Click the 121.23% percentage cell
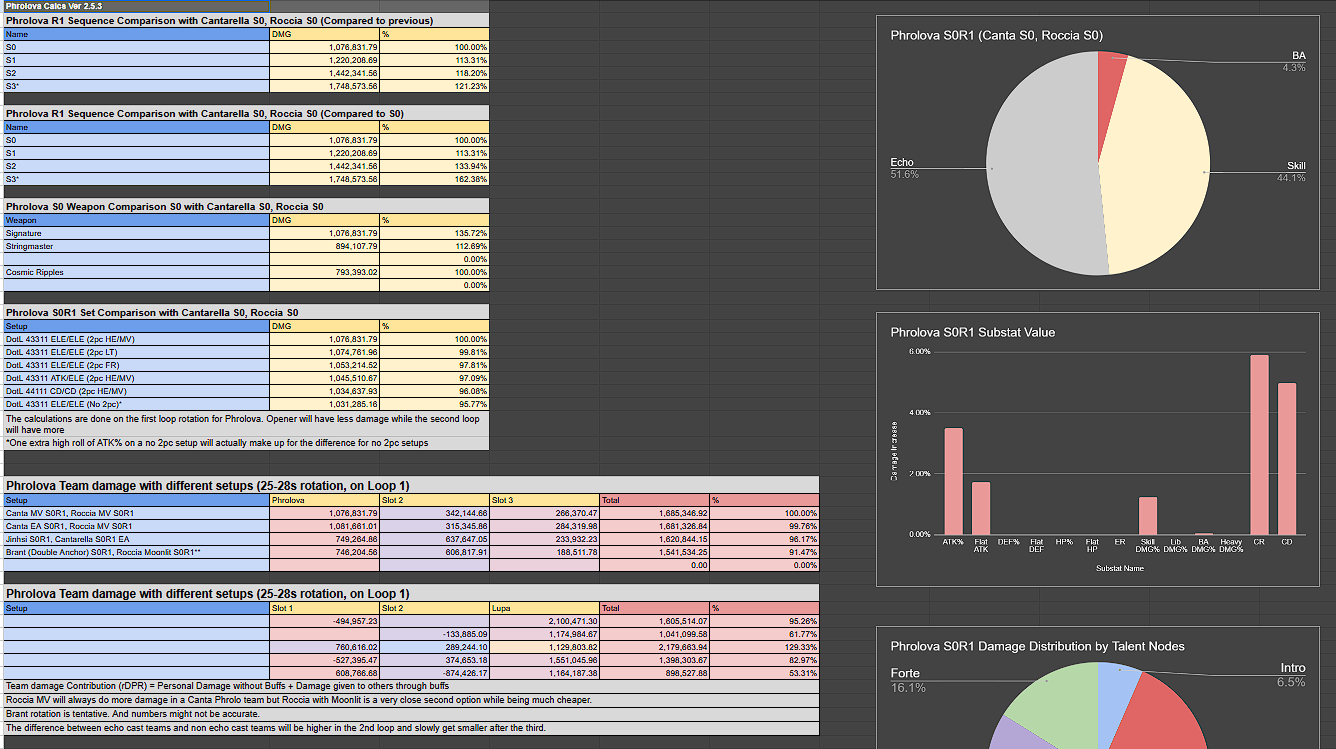The width and height of the screenshot is (1336, 749). pyautogui.click(x=434, y=86)
